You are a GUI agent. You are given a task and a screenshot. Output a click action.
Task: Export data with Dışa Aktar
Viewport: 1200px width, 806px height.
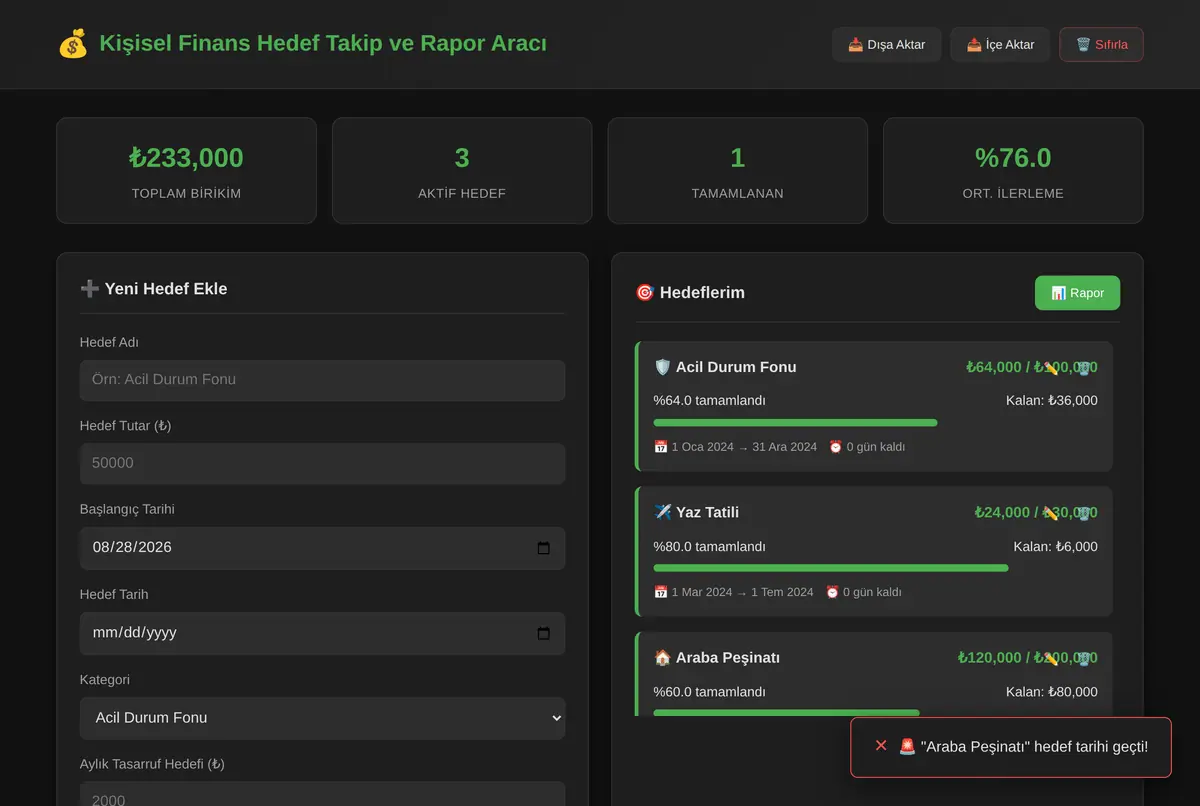point(886,45)
